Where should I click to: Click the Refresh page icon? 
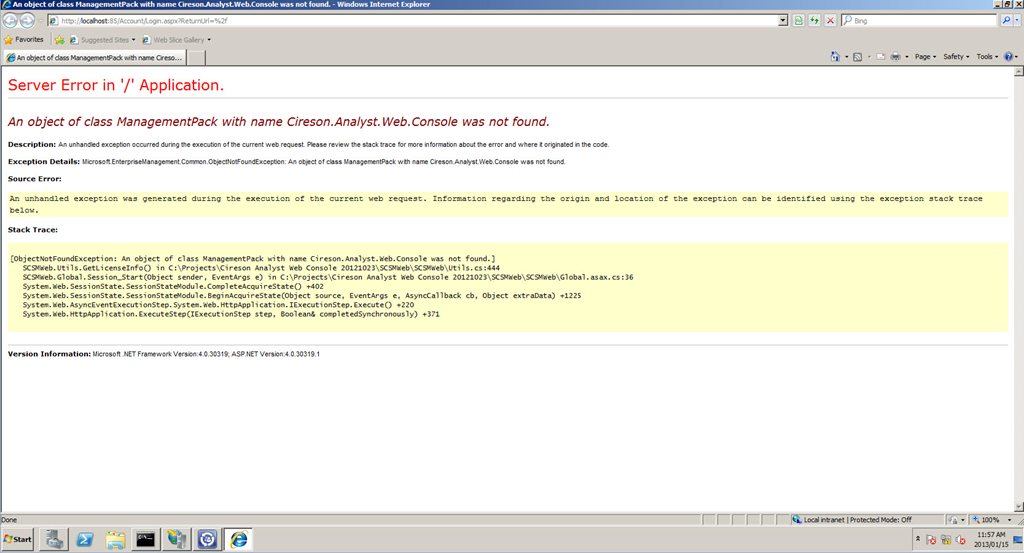click(814, 20)
